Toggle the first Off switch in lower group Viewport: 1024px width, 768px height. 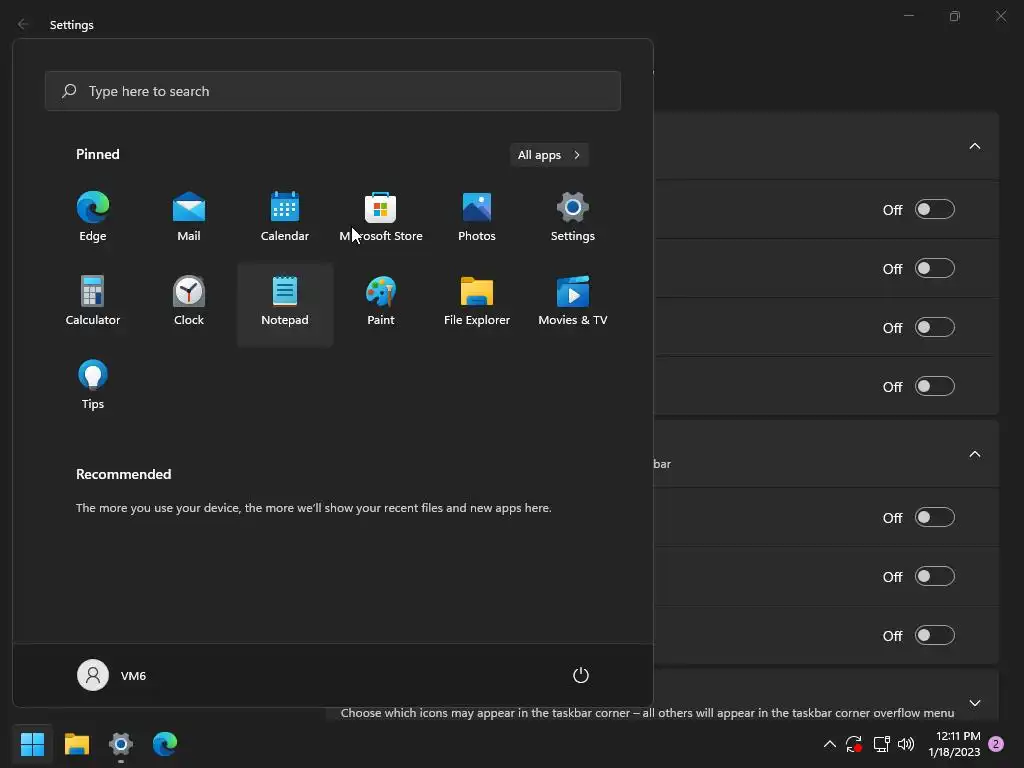[x=935, y=518]
